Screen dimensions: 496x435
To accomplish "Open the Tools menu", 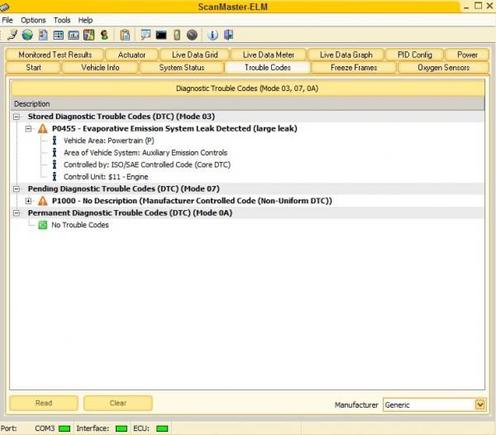I will [x=62, y=20].
